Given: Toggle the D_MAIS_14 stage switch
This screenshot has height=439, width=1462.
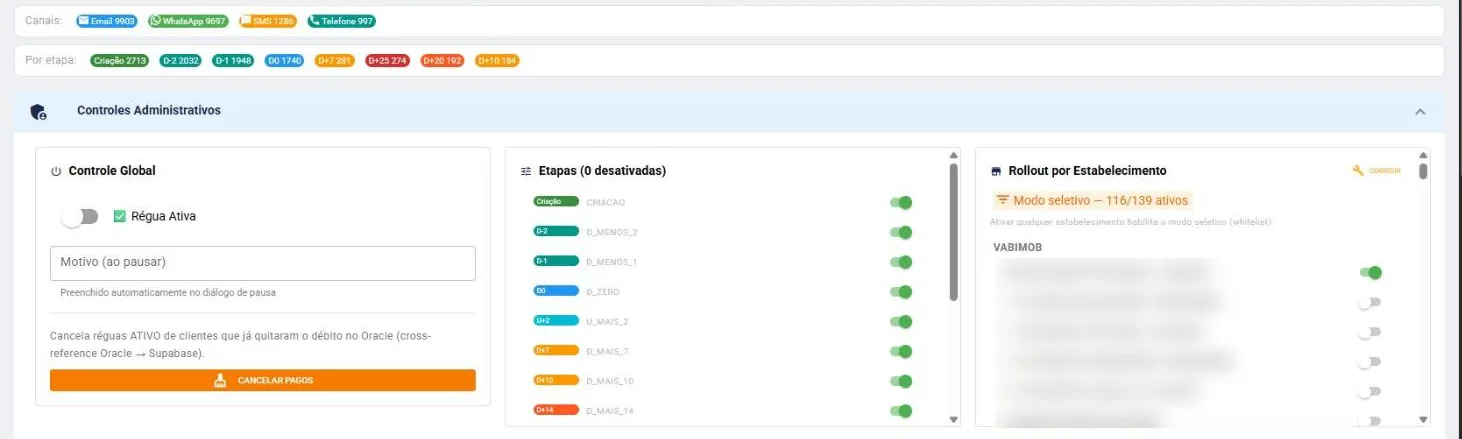Looking at the screenshot, I should [x=901, y=410].
